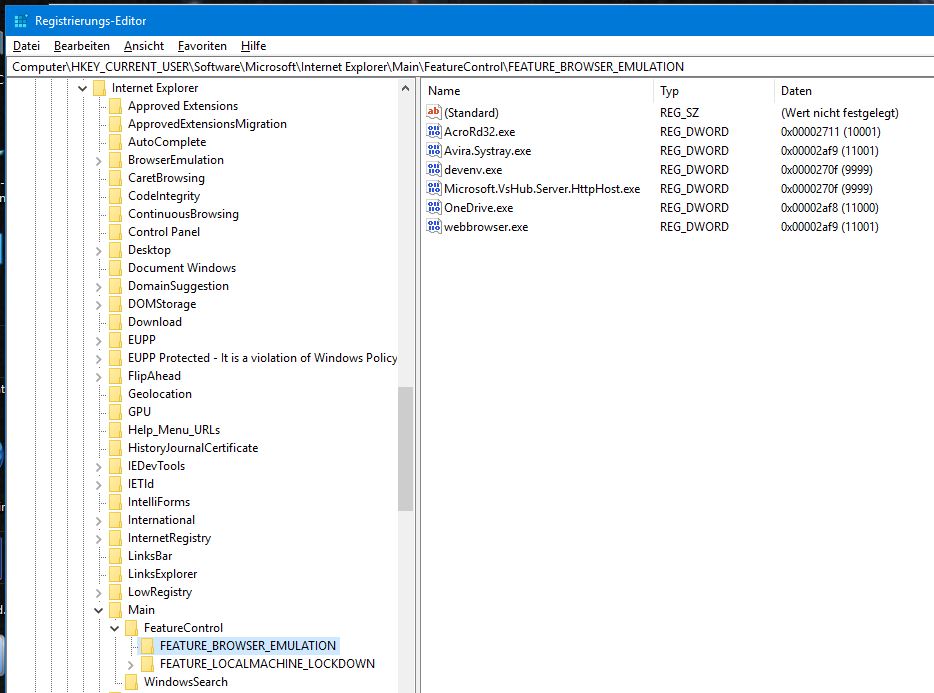The image size is (934, 693).
Task: Click the Download folder icon
Action: click(x=116, y=322)
